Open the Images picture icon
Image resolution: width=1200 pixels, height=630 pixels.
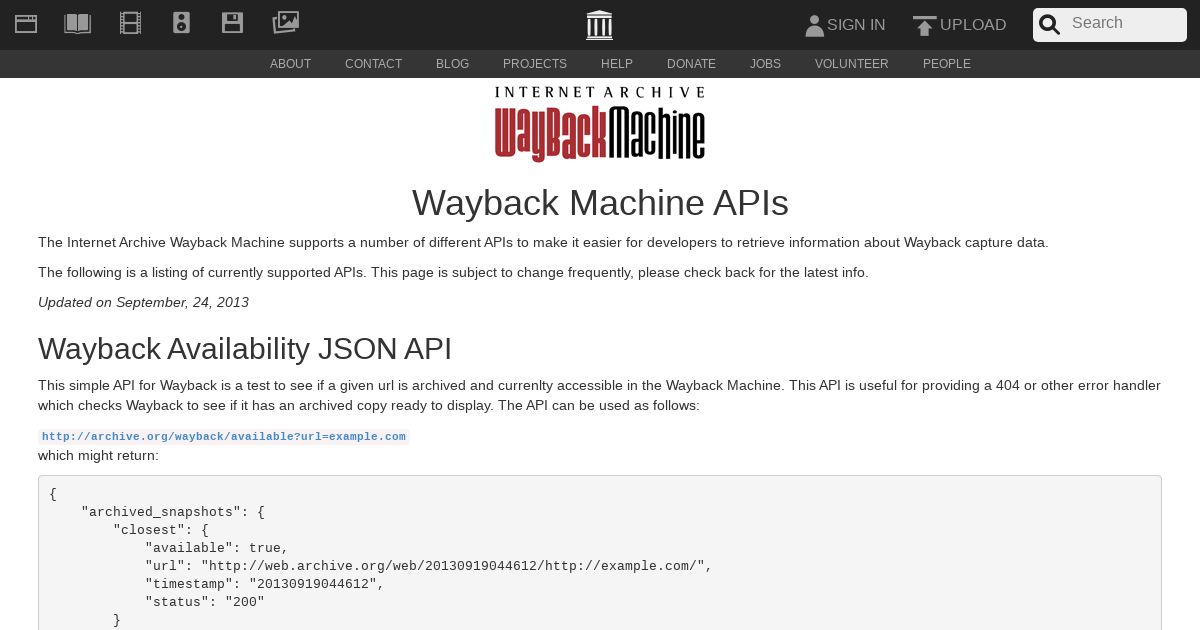[286, 22]
